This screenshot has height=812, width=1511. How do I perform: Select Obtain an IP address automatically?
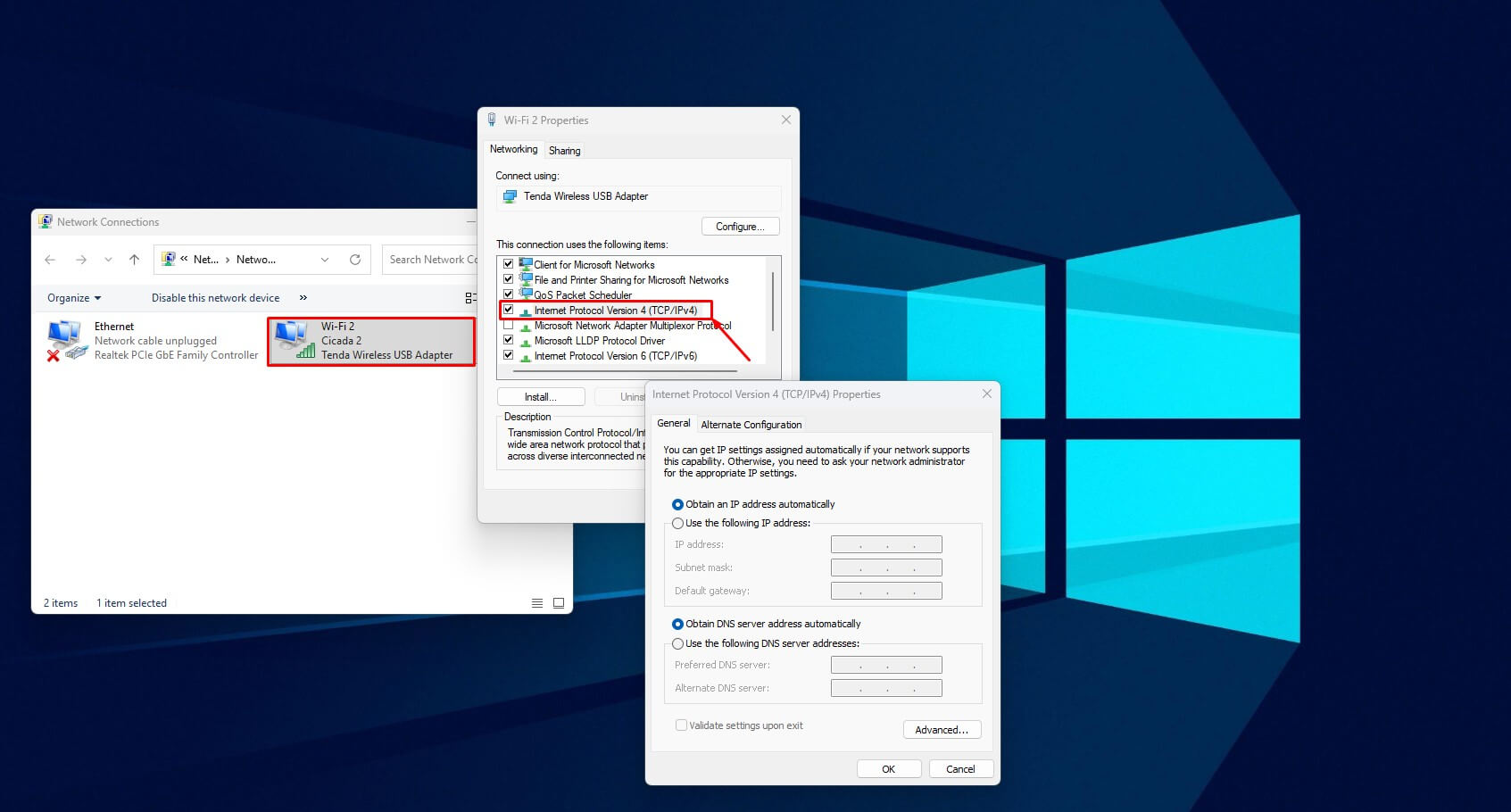click(677, 504)
